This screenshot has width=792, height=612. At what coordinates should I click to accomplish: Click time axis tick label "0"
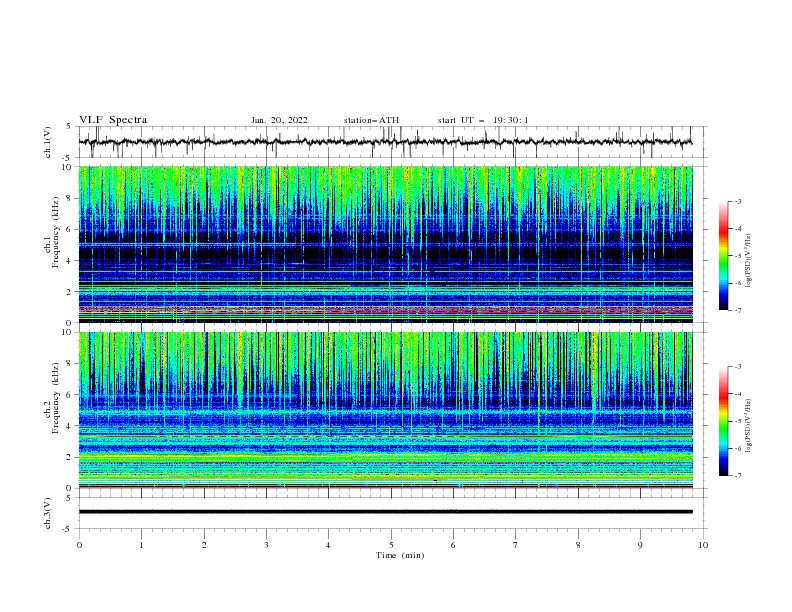(79, 545)
